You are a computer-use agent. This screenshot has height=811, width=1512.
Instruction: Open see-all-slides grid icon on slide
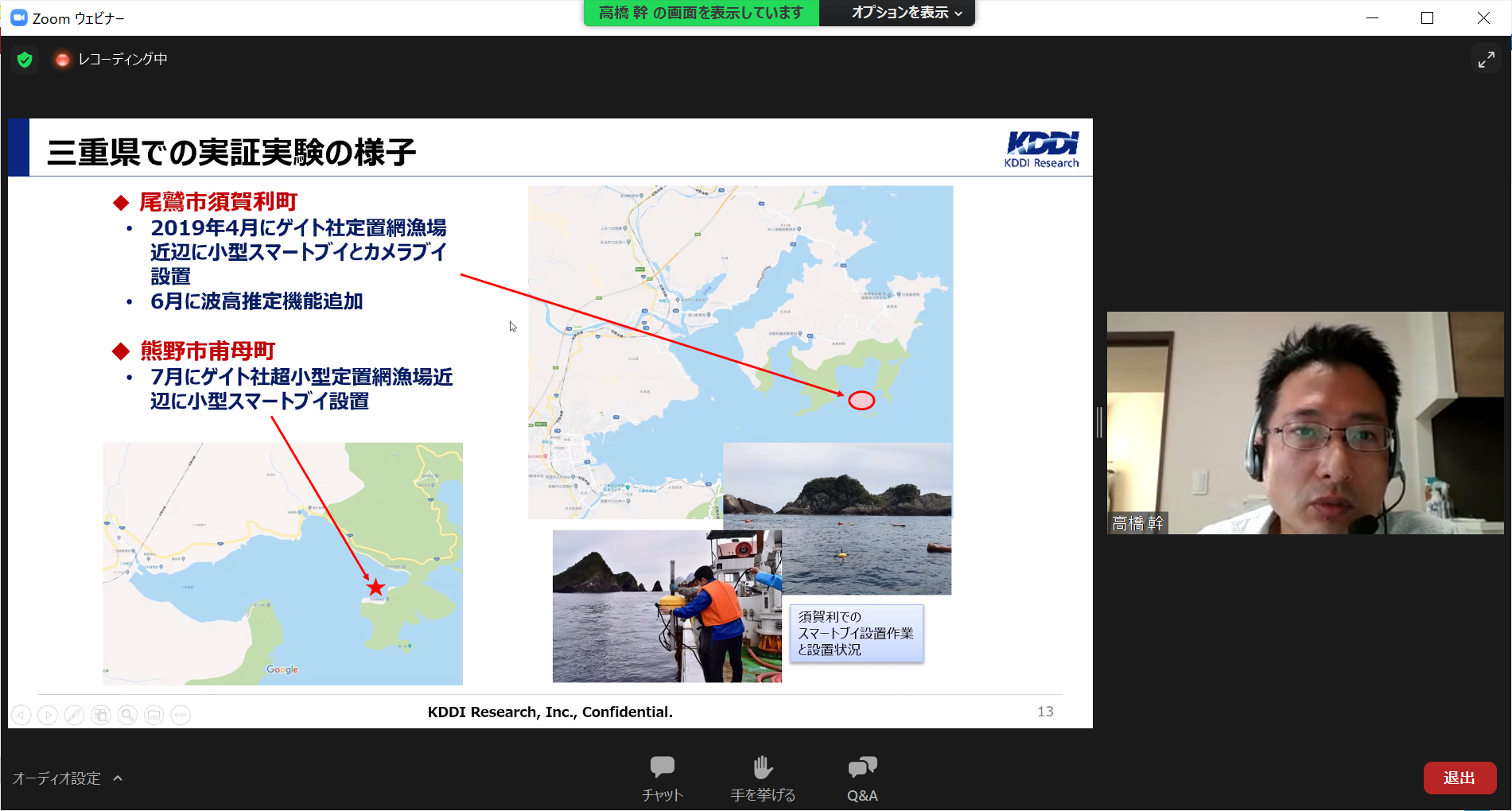[101, 715]
